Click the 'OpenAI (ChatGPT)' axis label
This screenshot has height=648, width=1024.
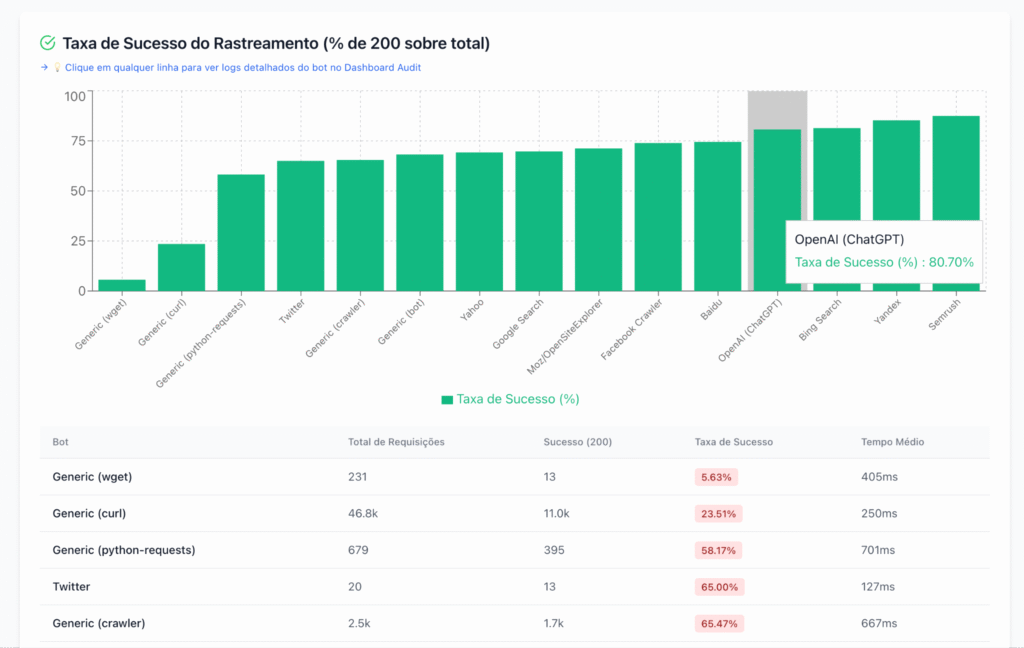(x=750, y=330)
